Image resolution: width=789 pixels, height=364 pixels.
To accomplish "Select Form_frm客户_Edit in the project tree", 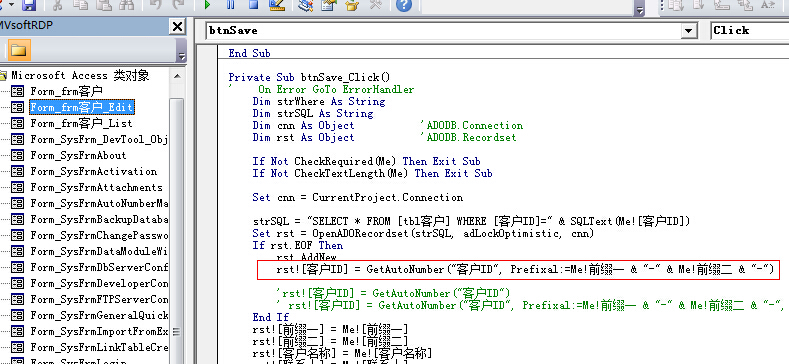I will [82, 107].
